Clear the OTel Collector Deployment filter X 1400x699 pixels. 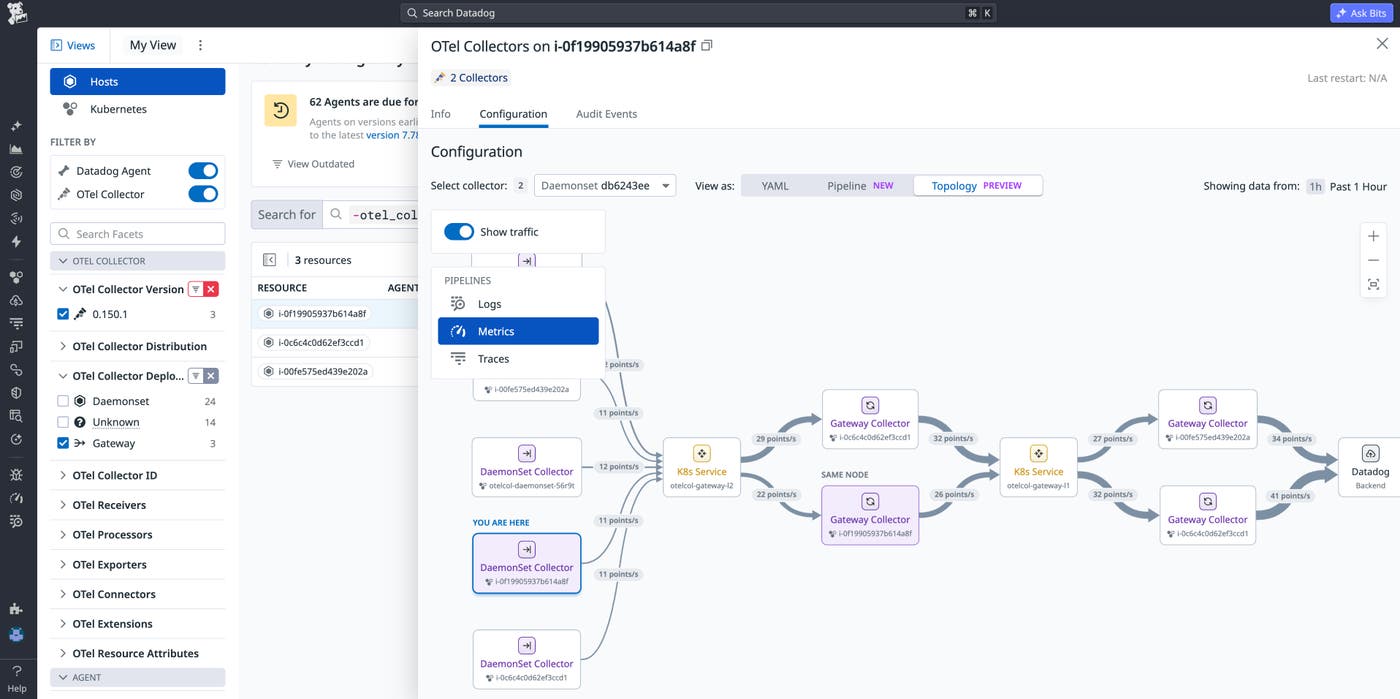click(x=211, y=376)
